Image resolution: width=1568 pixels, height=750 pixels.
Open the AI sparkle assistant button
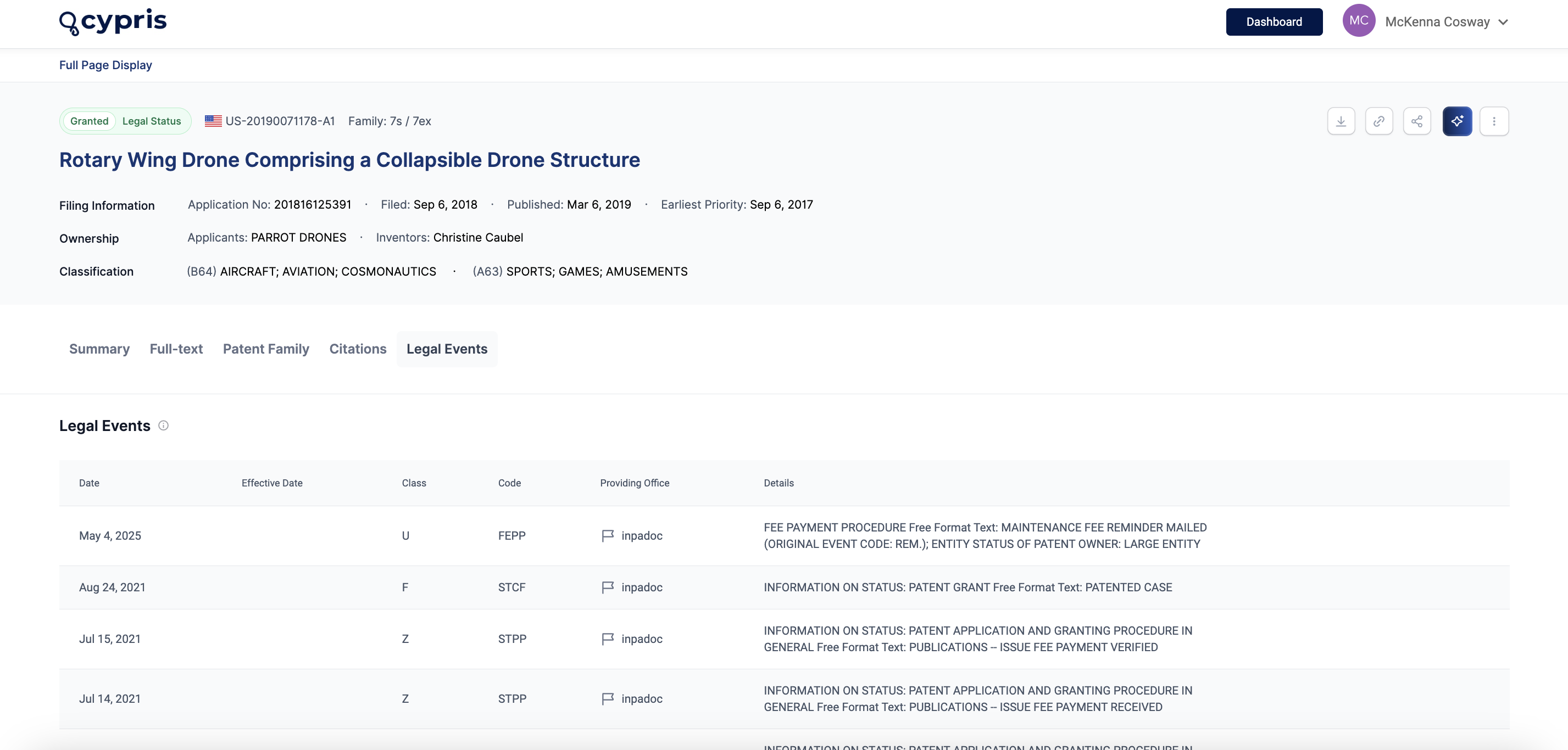pos(1457,121)
